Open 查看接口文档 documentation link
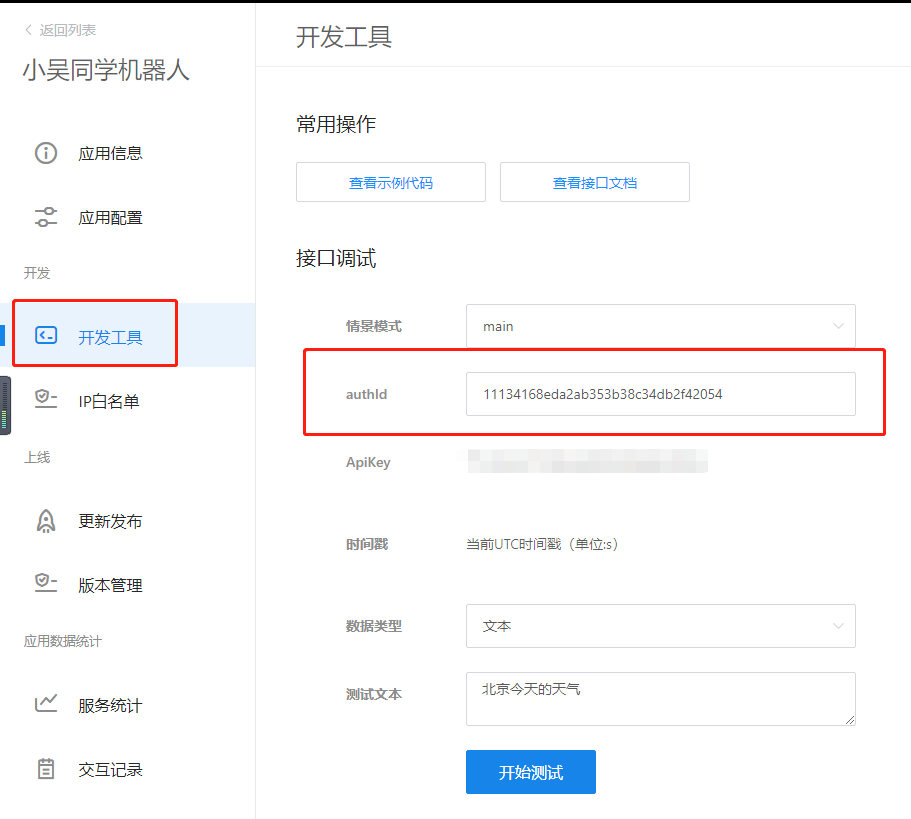 (594, 182)
